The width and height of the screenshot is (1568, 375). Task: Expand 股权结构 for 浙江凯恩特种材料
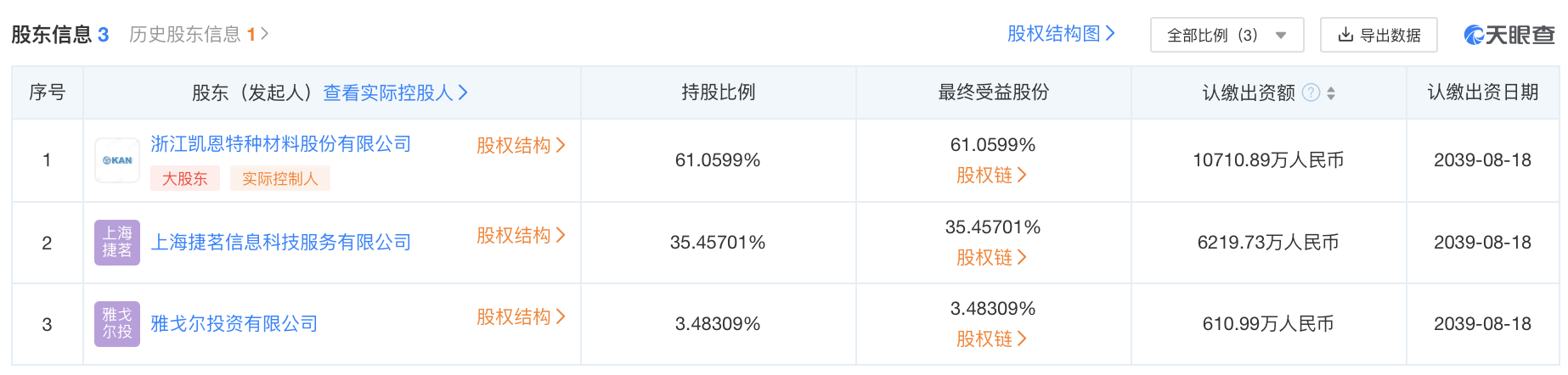520,145
